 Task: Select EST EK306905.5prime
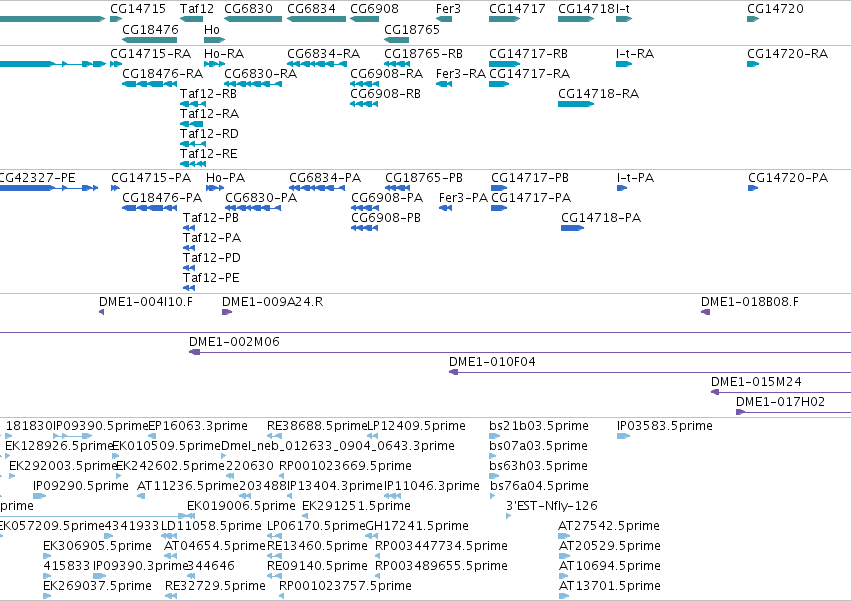pos(97,546)
